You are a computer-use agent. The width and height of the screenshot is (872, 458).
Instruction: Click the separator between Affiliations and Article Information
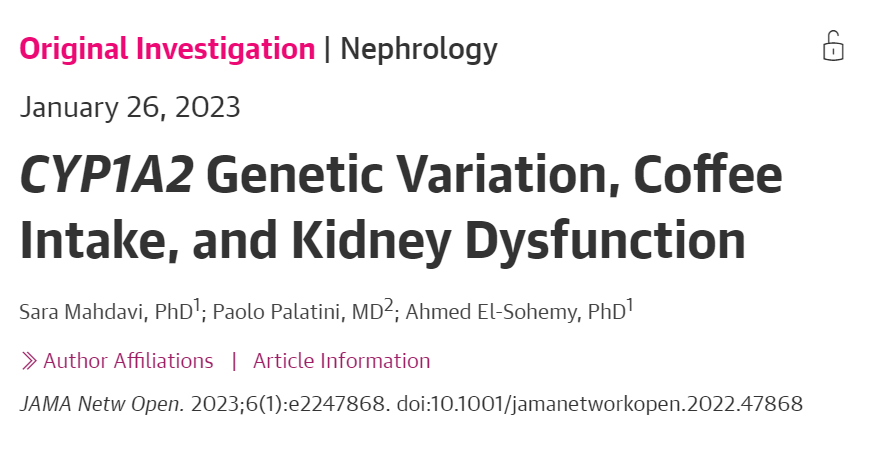pyautogui.click(x=234, y=361)
